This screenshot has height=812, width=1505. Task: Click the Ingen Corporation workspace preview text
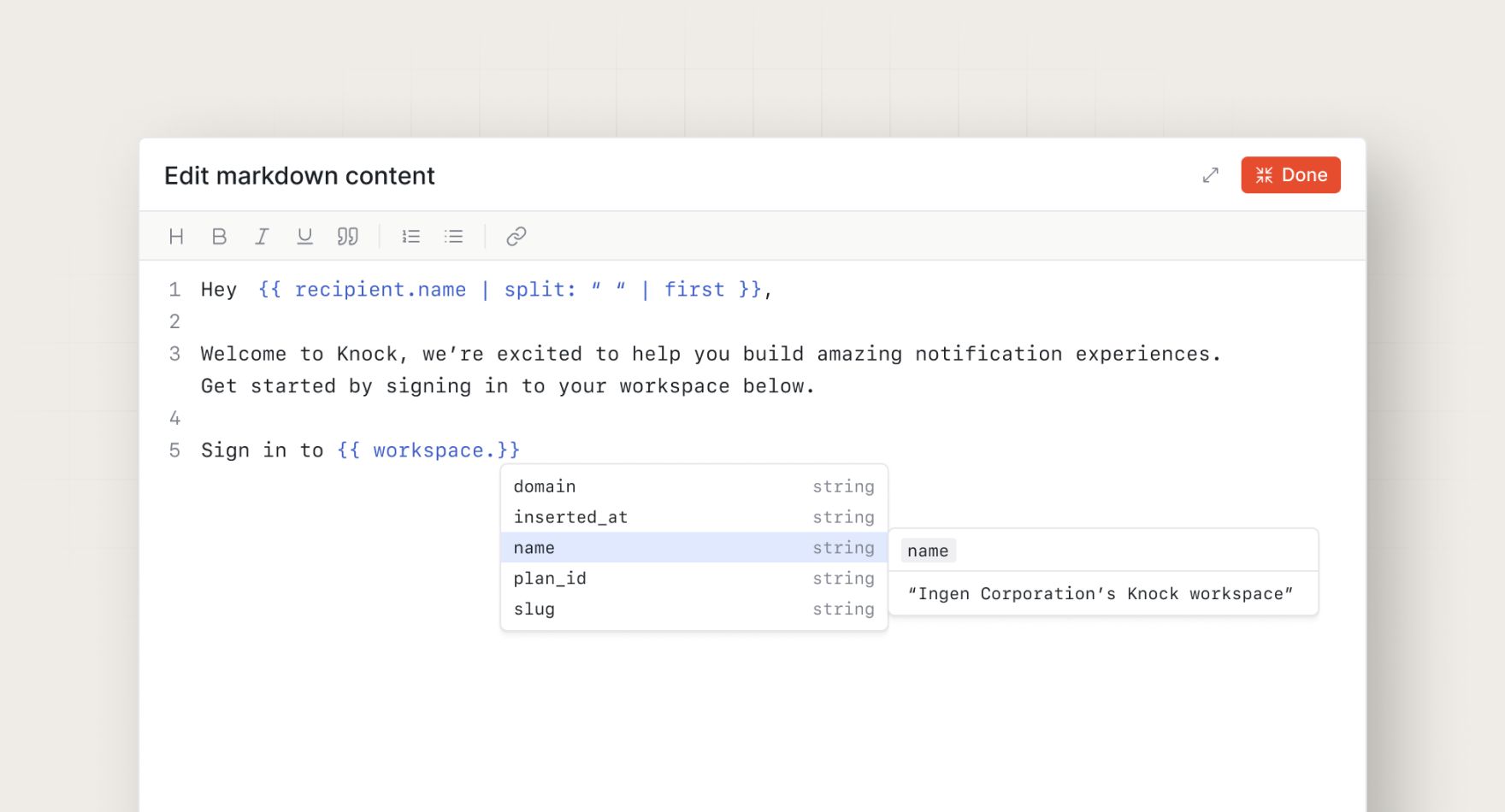[x=1101, y=594]
